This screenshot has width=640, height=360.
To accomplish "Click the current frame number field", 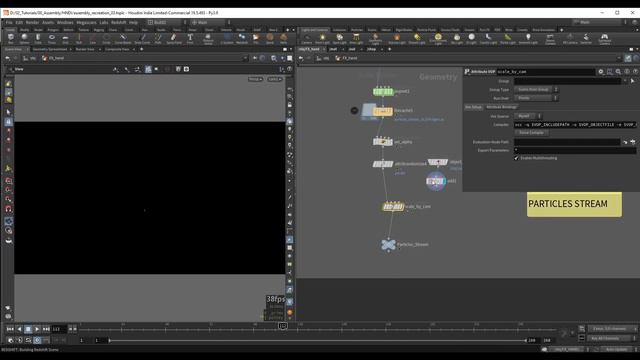I will pyautogui.click(x=58, y=329).
